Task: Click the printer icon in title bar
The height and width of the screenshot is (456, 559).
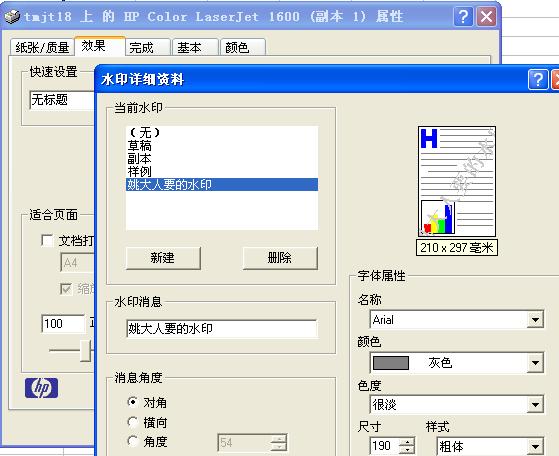Action: 12,17
